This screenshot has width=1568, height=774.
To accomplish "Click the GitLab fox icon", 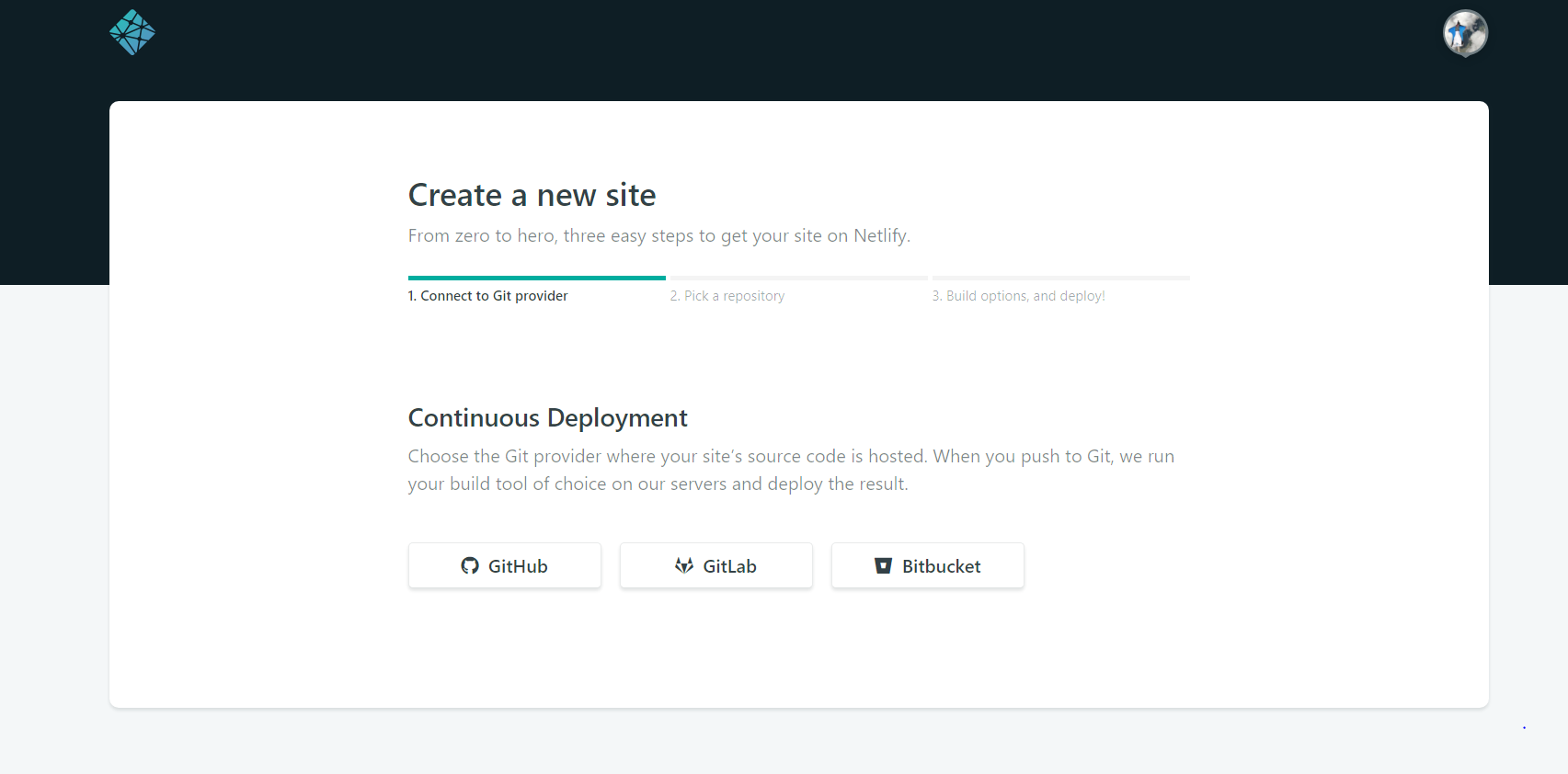I will 684,566.
